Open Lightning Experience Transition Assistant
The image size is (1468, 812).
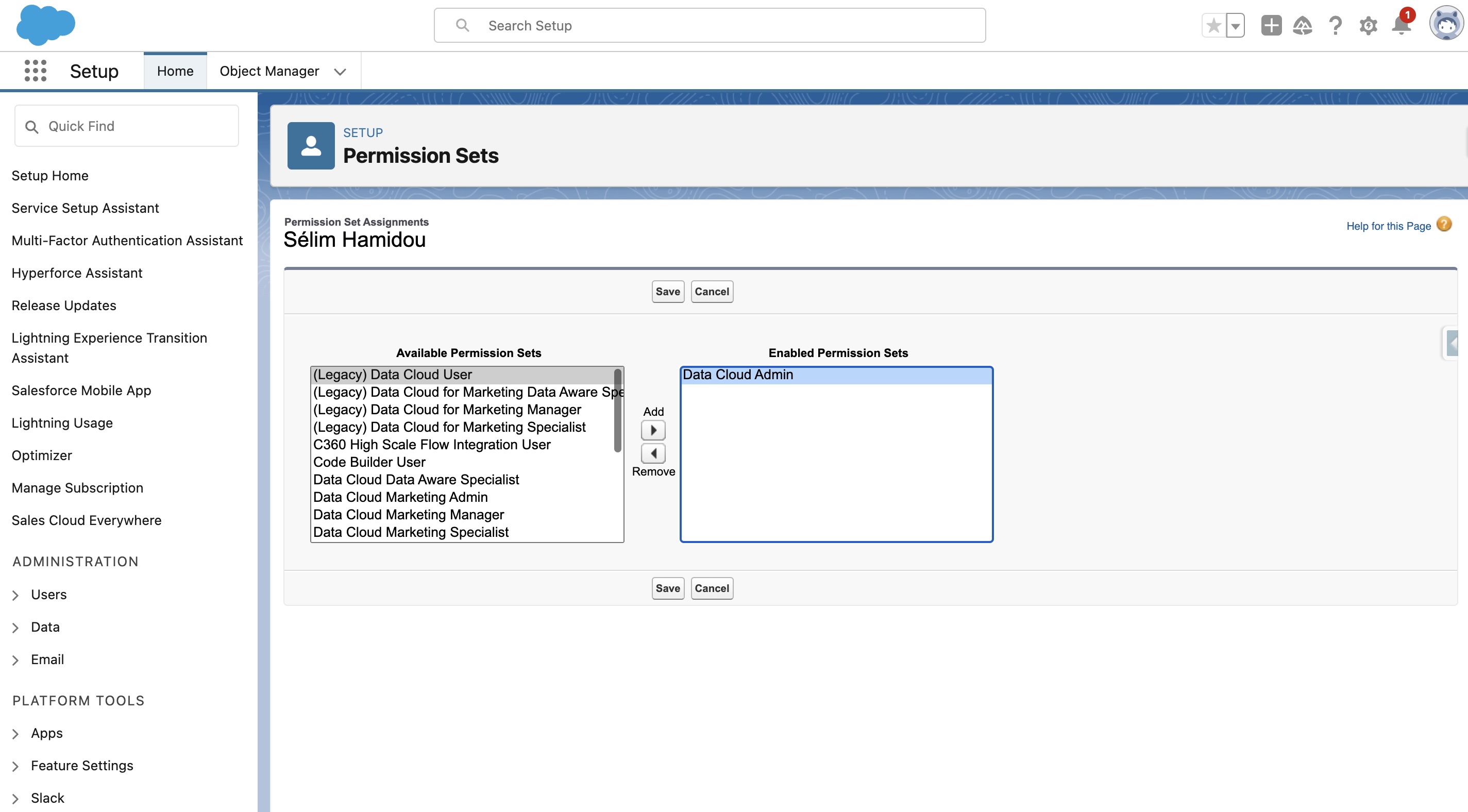pos(109,348)
